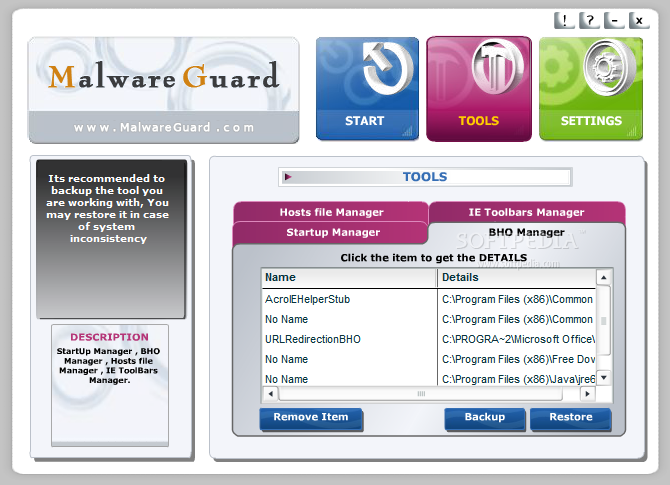Click the DESCRIPTION panel heading
This screenshot has width=670, height=485.
click(x=109, y=337)
